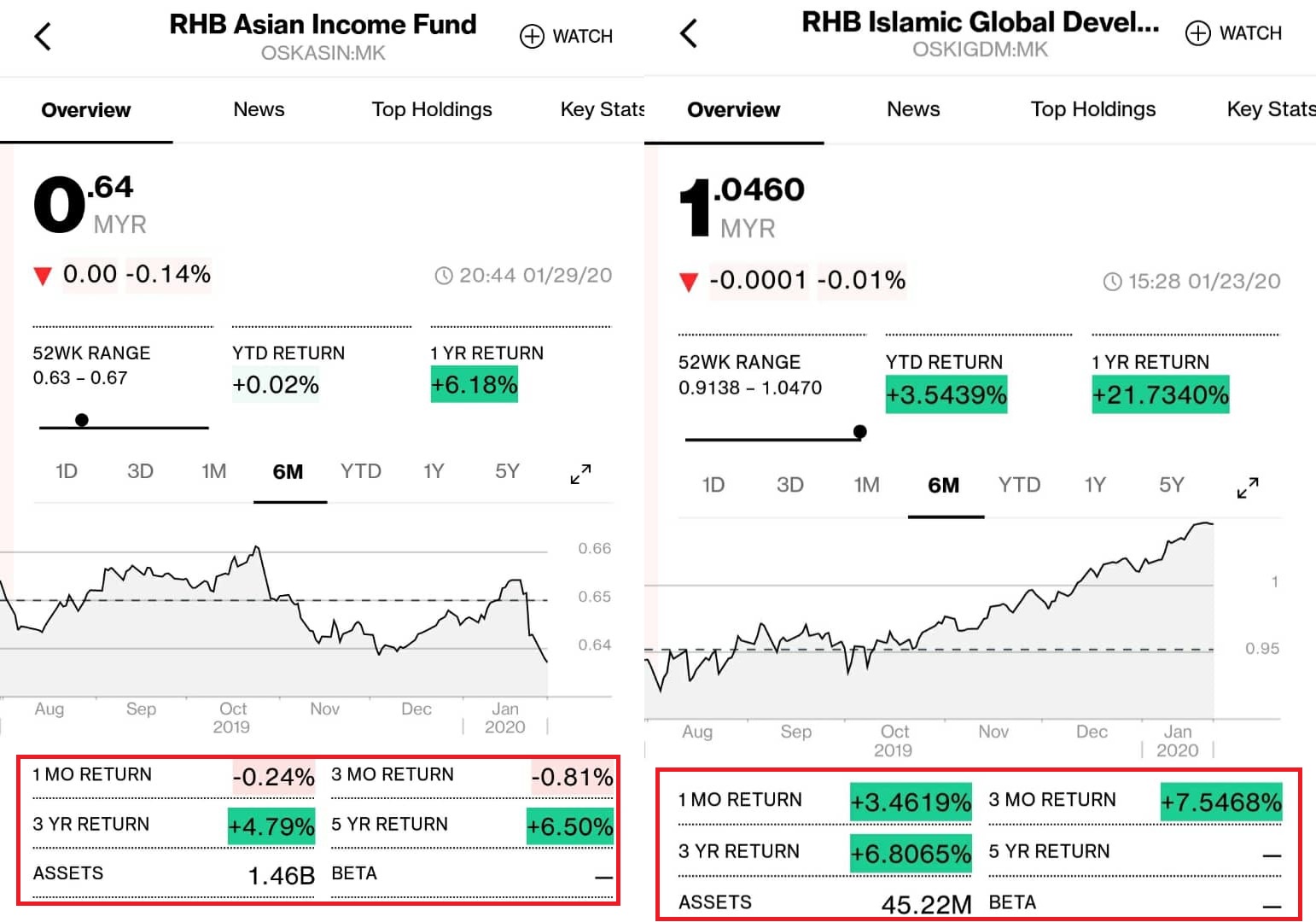1316x922 pixels.
Task: Click the +6.8065% 3 YR return value
Action: click(x=911, y=853)
